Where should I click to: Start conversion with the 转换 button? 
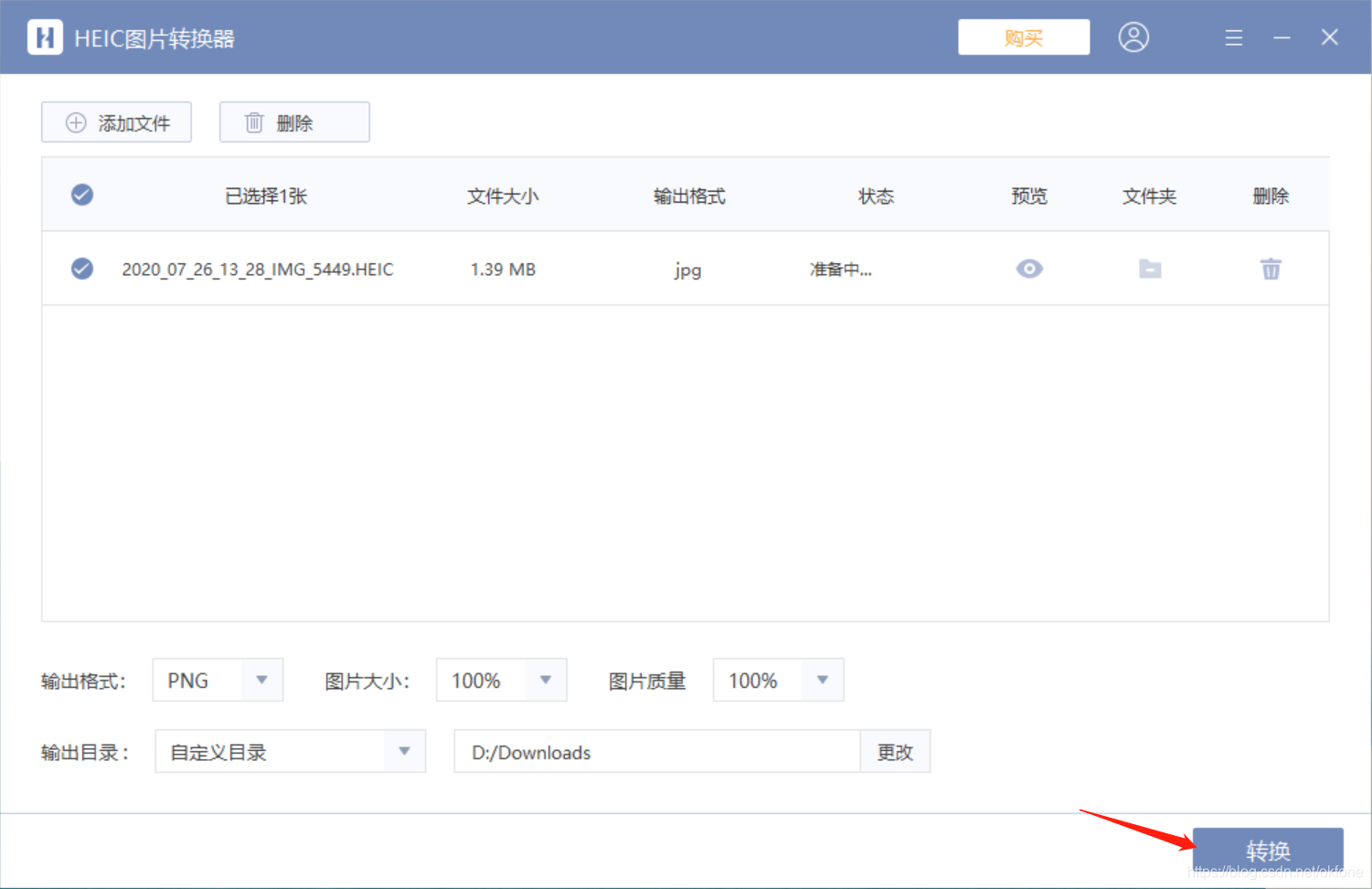point(1268,851)
